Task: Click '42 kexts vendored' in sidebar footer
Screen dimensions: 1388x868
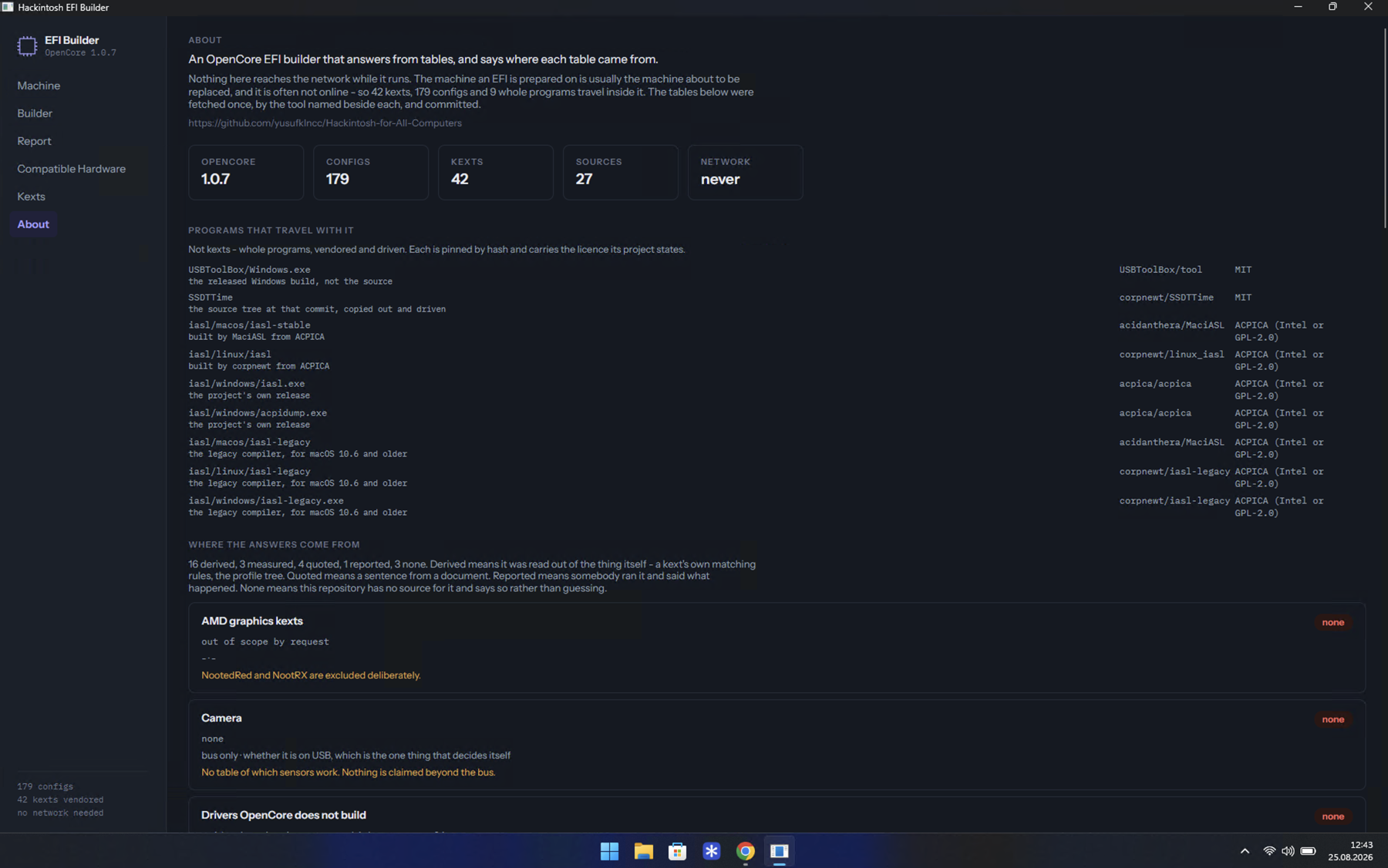Action: (x=60, y=800)
